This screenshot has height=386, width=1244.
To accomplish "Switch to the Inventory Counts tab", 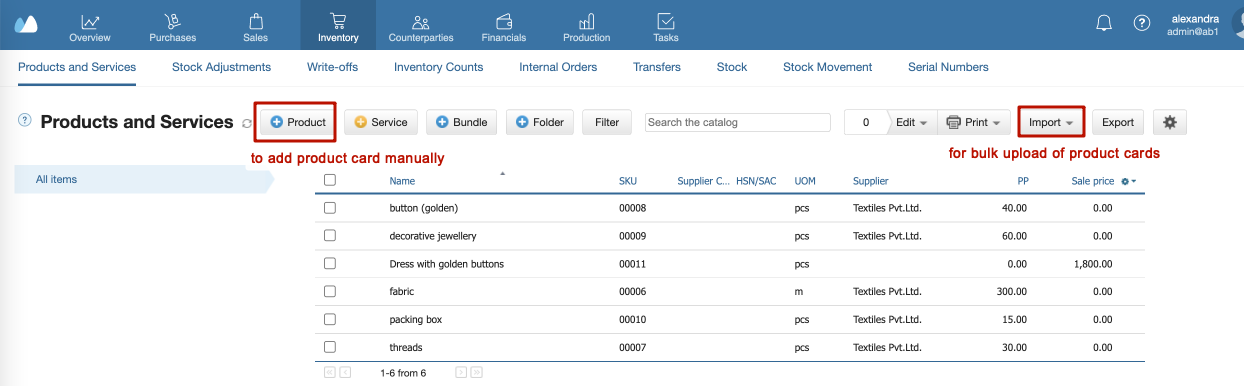I will coord(439,67).
